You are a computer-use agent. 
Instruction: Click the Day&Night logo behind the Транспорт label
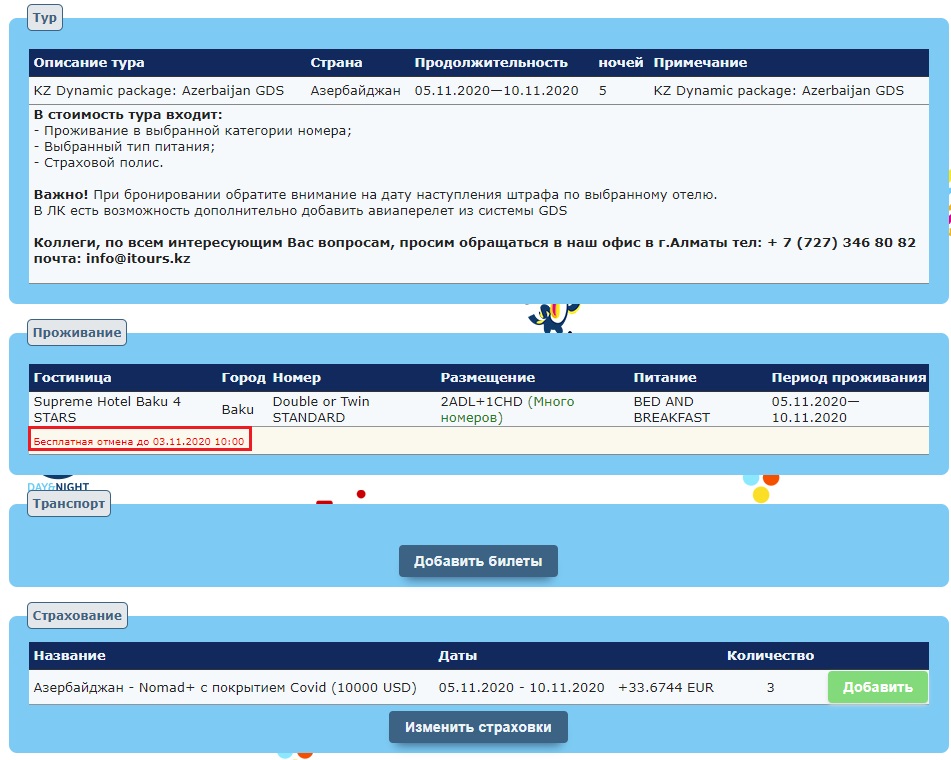pos(59,480)
